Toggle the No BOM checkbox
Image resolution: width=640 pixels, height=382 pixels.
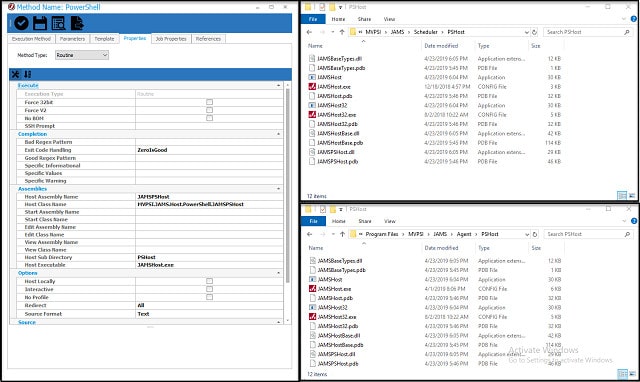click(x=209, y=118)
